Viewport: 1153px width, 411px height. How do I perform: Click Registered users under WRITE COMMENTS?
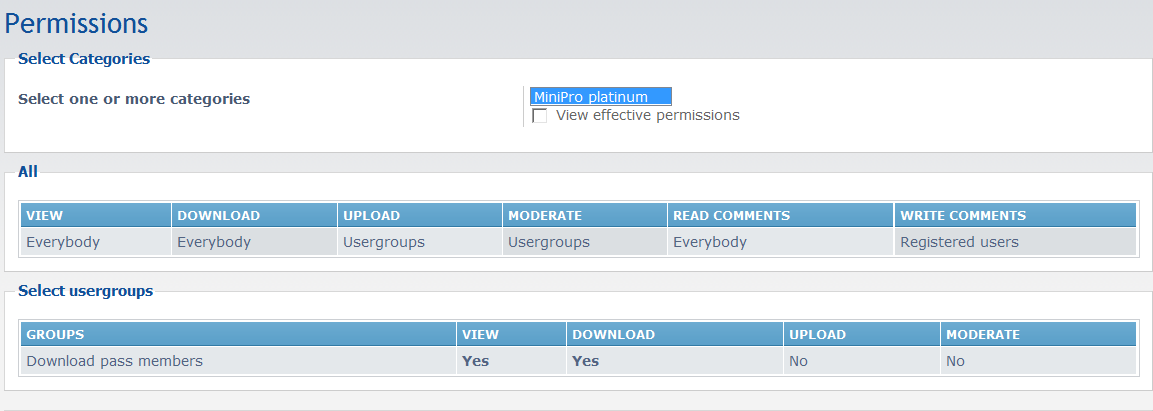click(x=959, y=242)
